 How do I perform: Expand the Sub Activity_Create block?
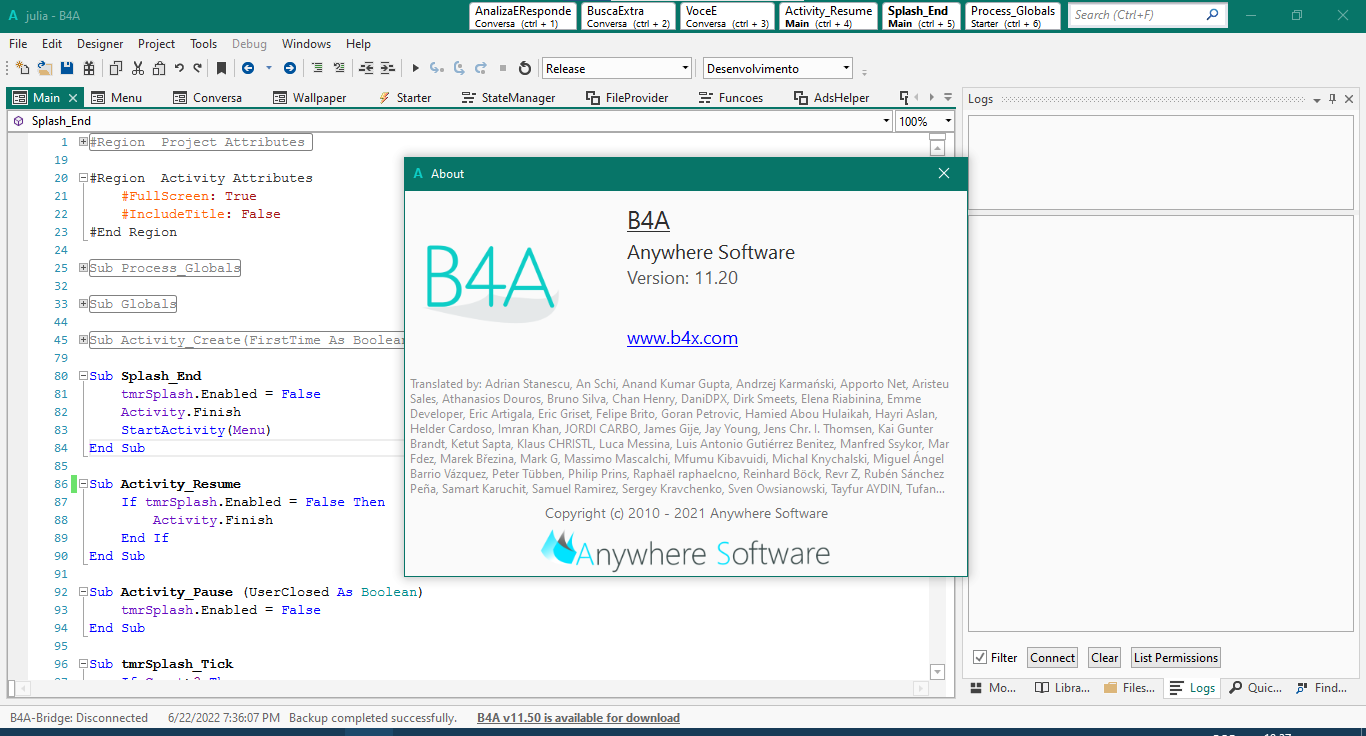[83, 340]
